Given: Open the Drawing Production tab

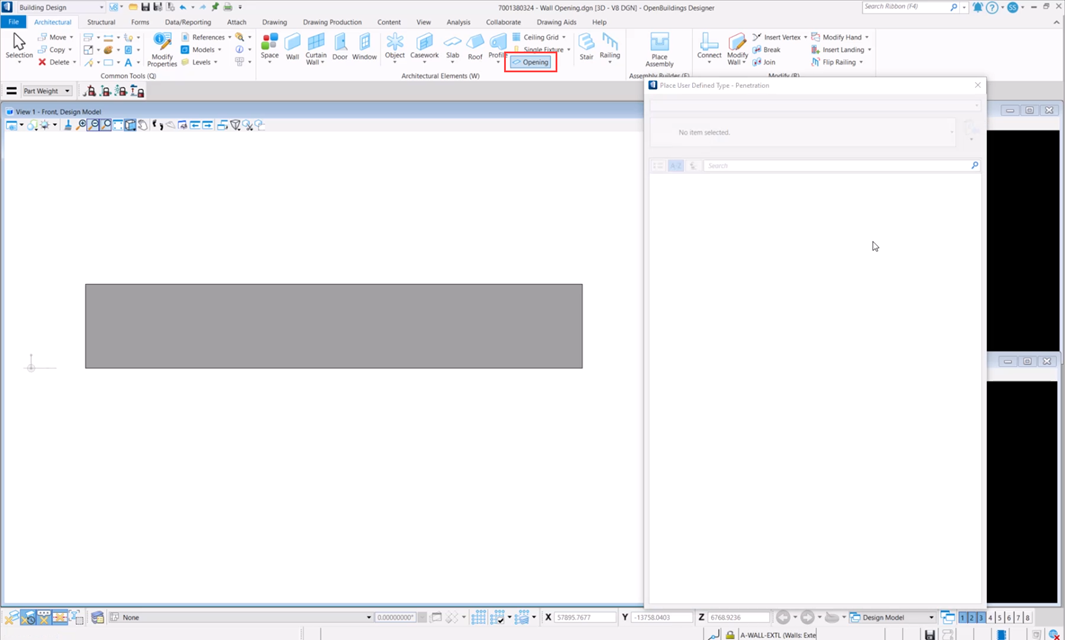Looking at the screenshot, I should click(332, 22).
